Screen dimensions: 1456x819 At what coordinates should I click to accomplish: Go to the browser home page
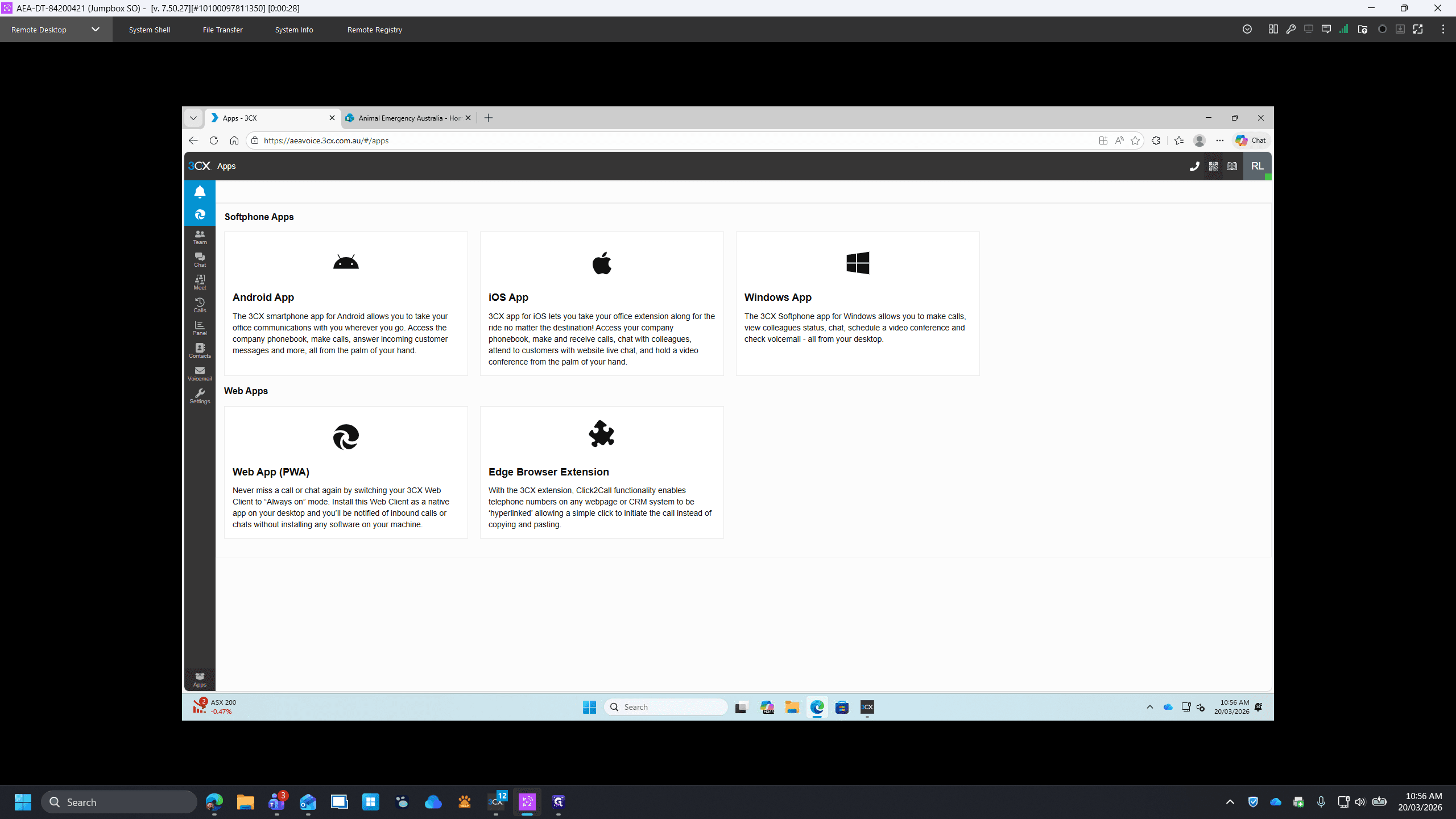tap(234, 140)
